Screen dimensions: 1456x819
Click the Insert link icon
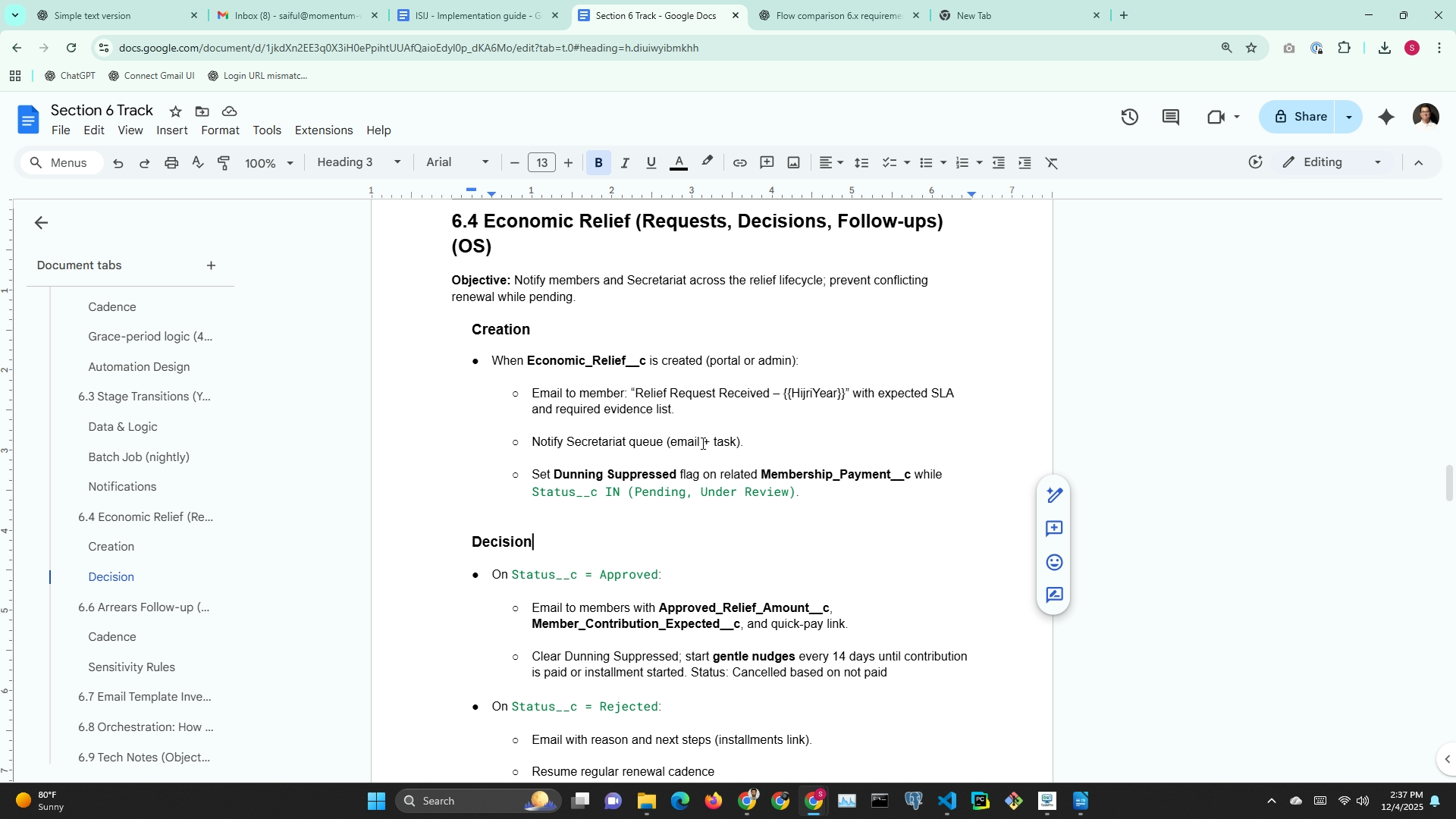[x=739, y=163]
